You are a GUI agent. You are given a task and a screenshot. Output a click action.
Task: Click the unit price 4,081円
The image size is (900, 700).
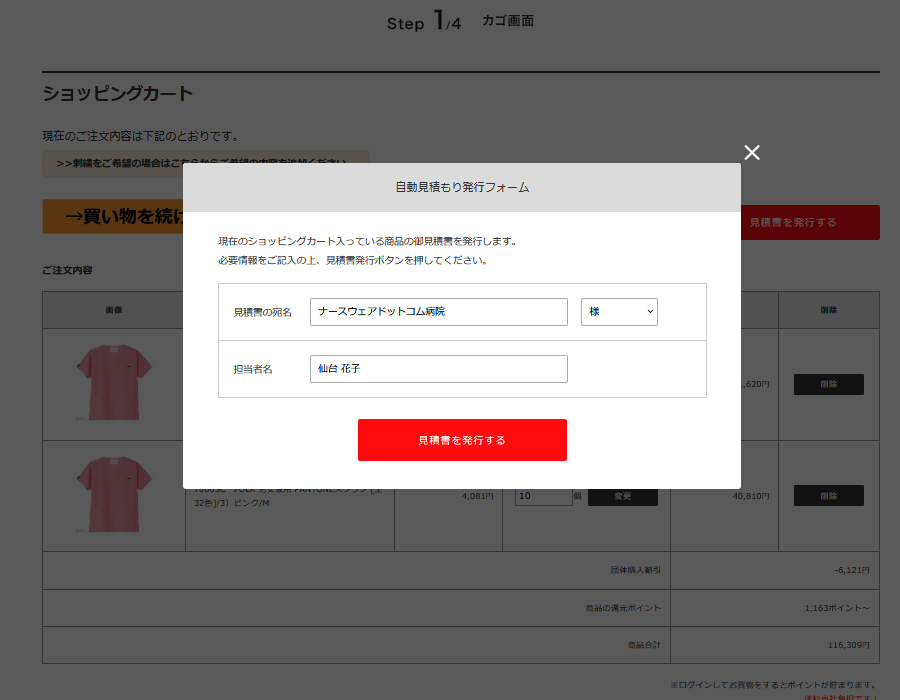pos(478,496)
